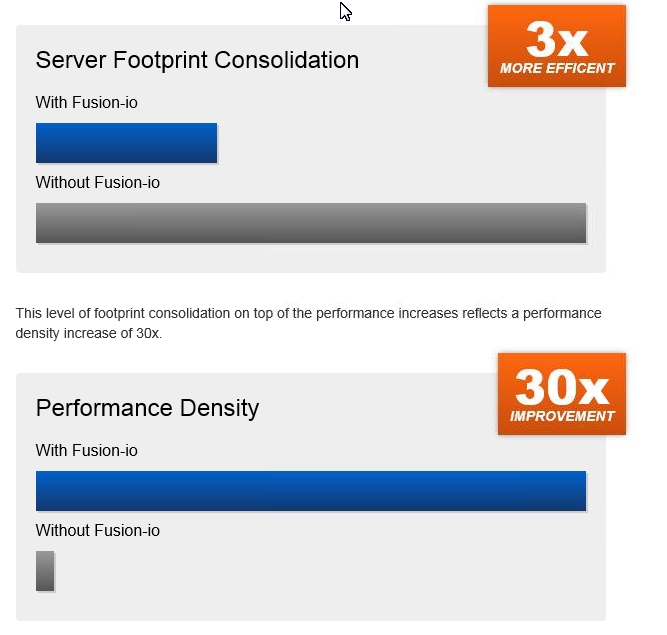Click the paragraph about footprint consolidation
667x635 pixels.
[x=308, y=323]
